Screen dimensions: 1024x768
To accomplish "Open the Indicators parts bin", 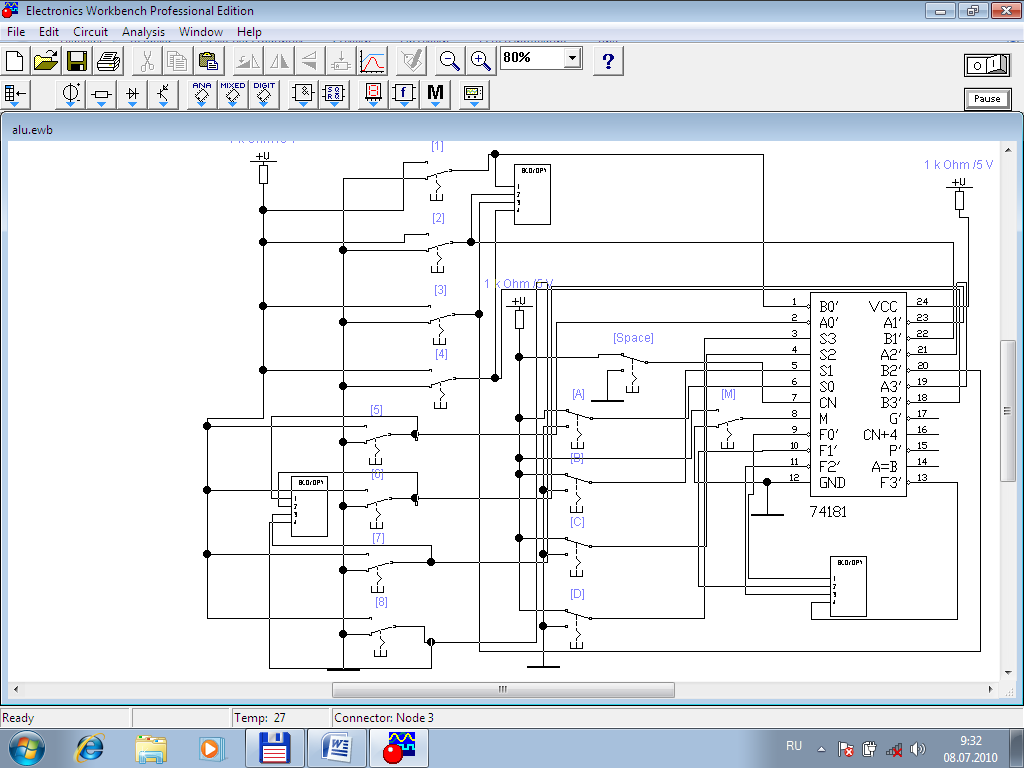I will click(373, 95).
